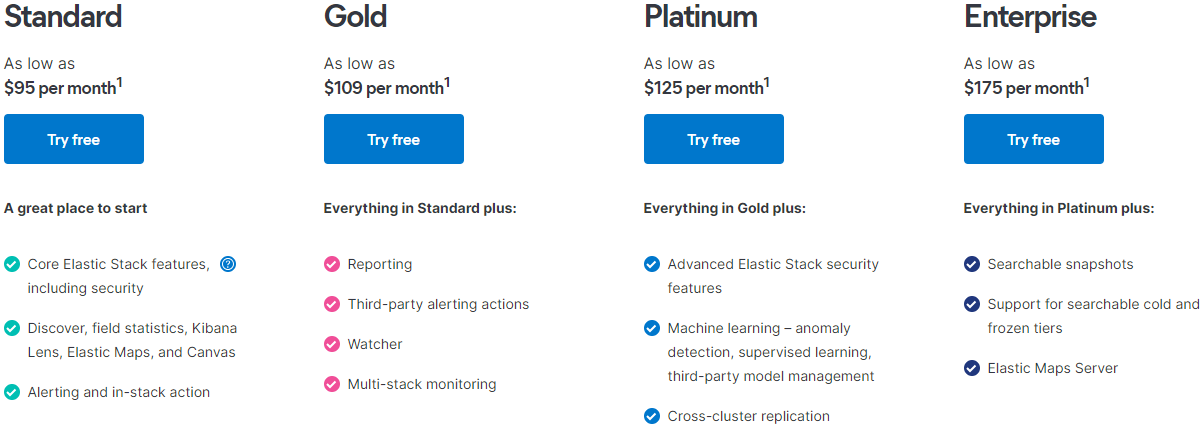Click the green checkmark next to Core Elastic Stack features
This screenshot has height=428, width=1204.
(x=12, y=264)
